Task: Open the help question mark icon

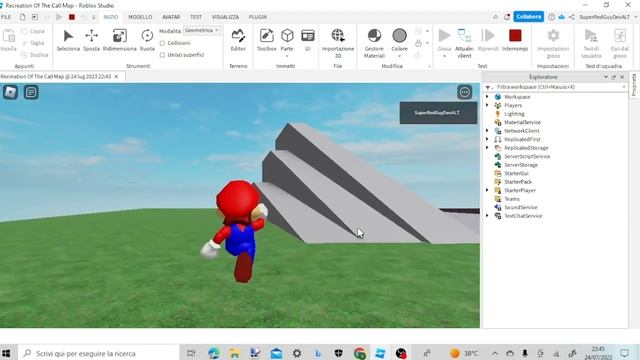Action: [x=551, y=17]
